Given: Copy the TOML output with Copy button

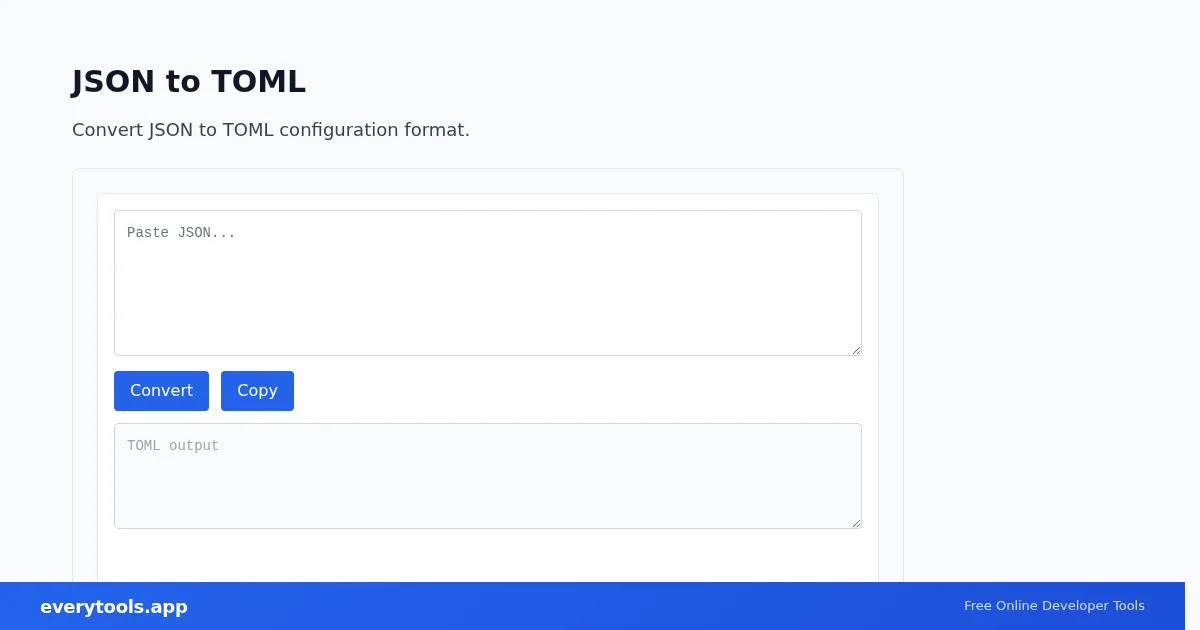Looking at the screenshot, I should click(x=257, y=391).
